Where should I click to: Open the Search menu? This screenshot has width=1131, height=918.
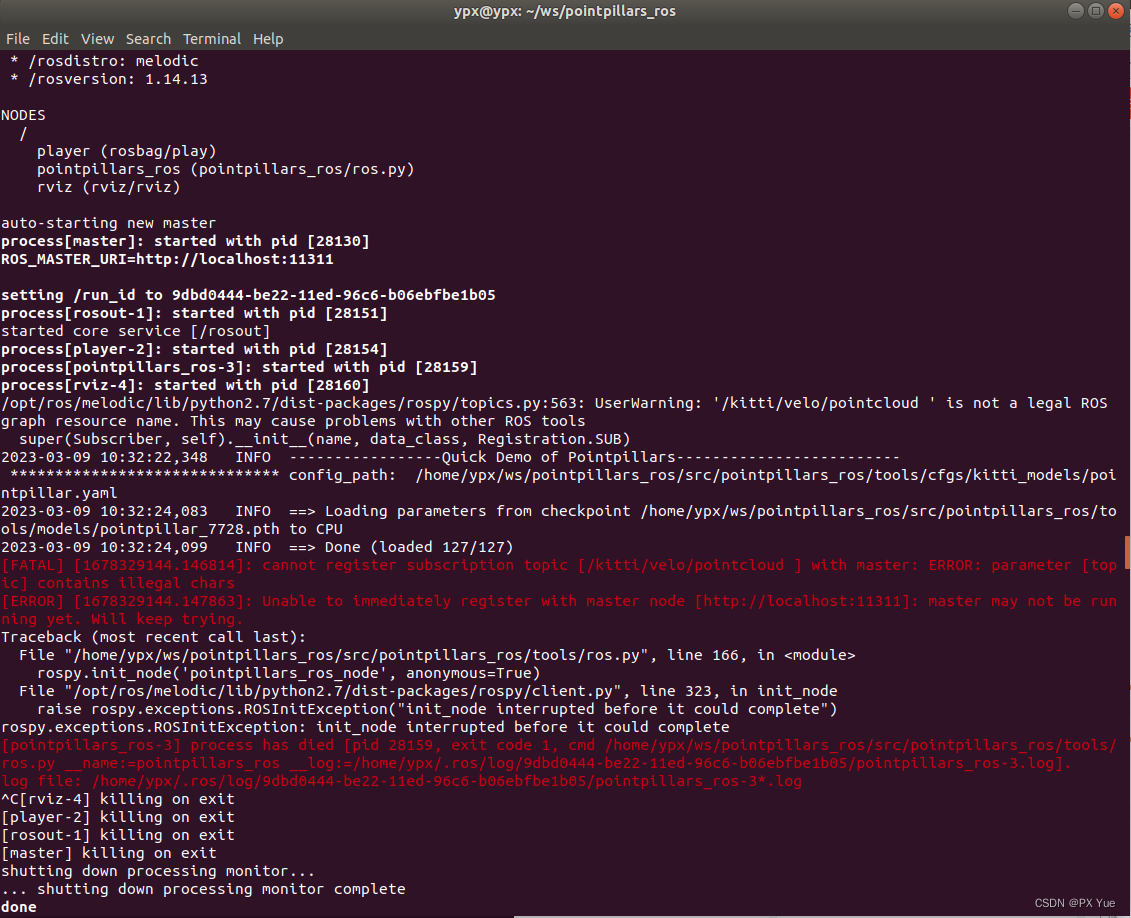148,39
